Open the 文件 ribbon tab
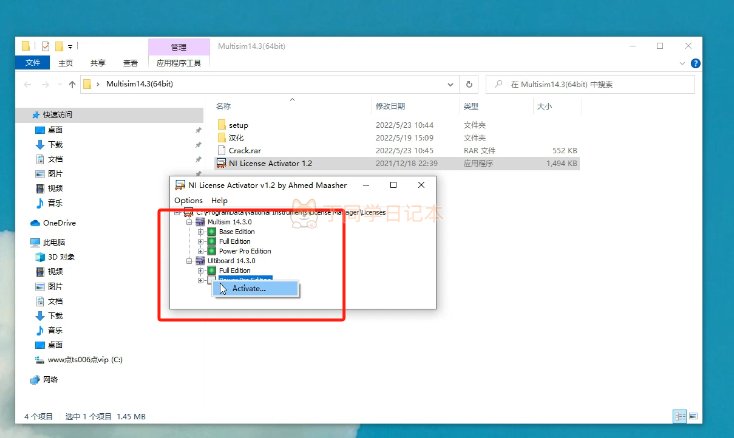 pyautogui.click(x=32, y=63)
